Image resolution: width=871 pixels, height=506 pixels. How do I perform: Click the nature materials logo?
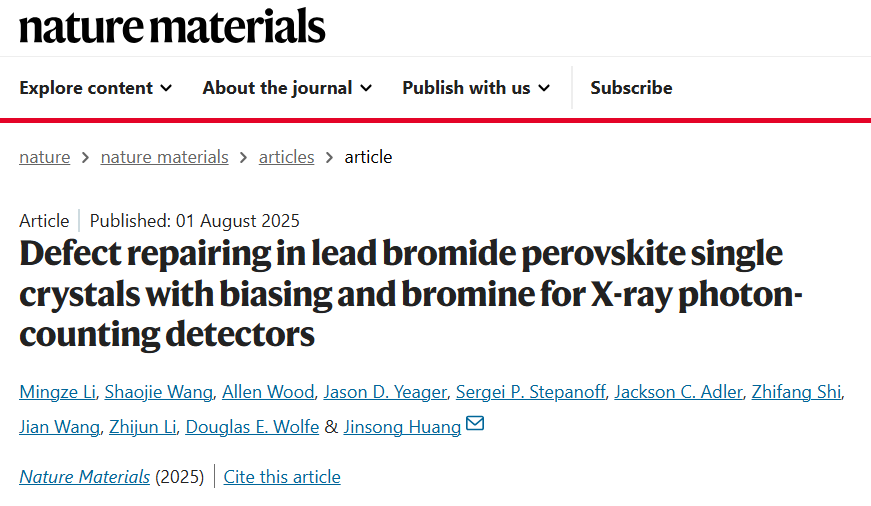point(172,26)
